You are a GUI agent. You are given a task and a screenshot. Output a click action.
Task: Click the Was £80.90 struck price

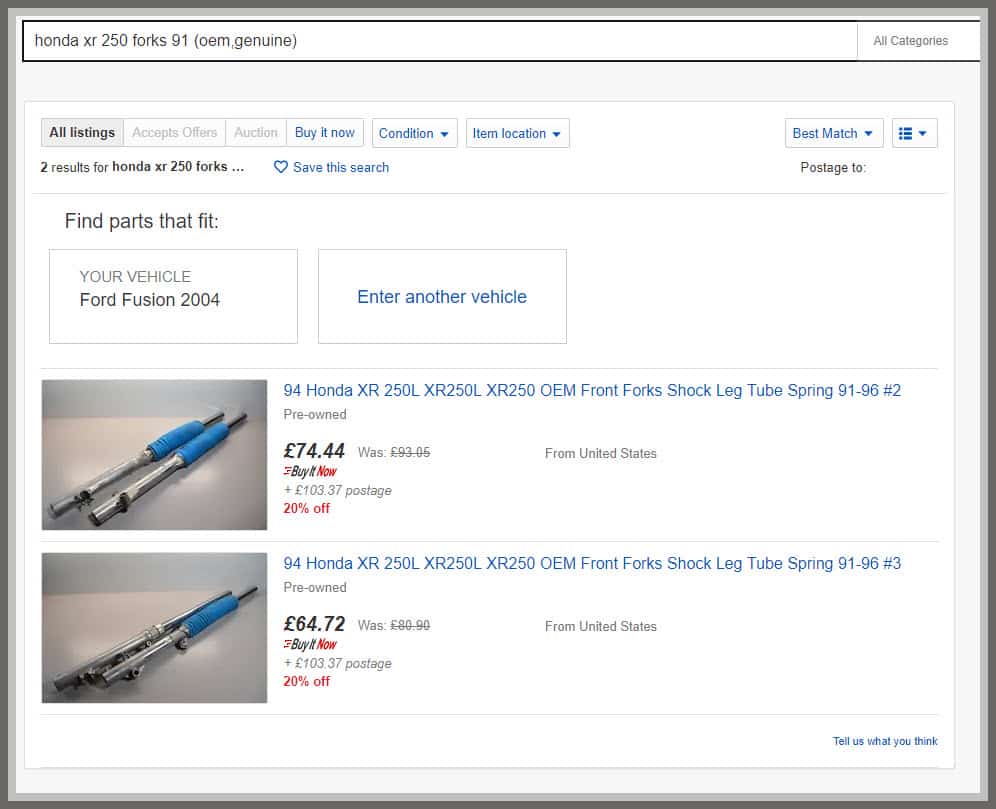click(x=394, y=625)
